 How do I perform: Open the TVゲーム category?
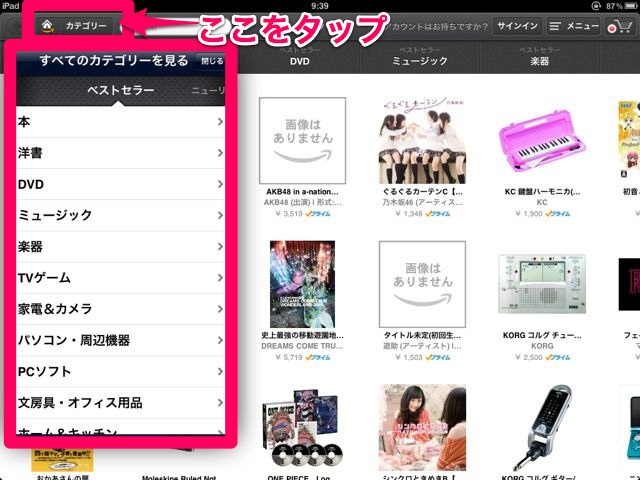(120, 278)
